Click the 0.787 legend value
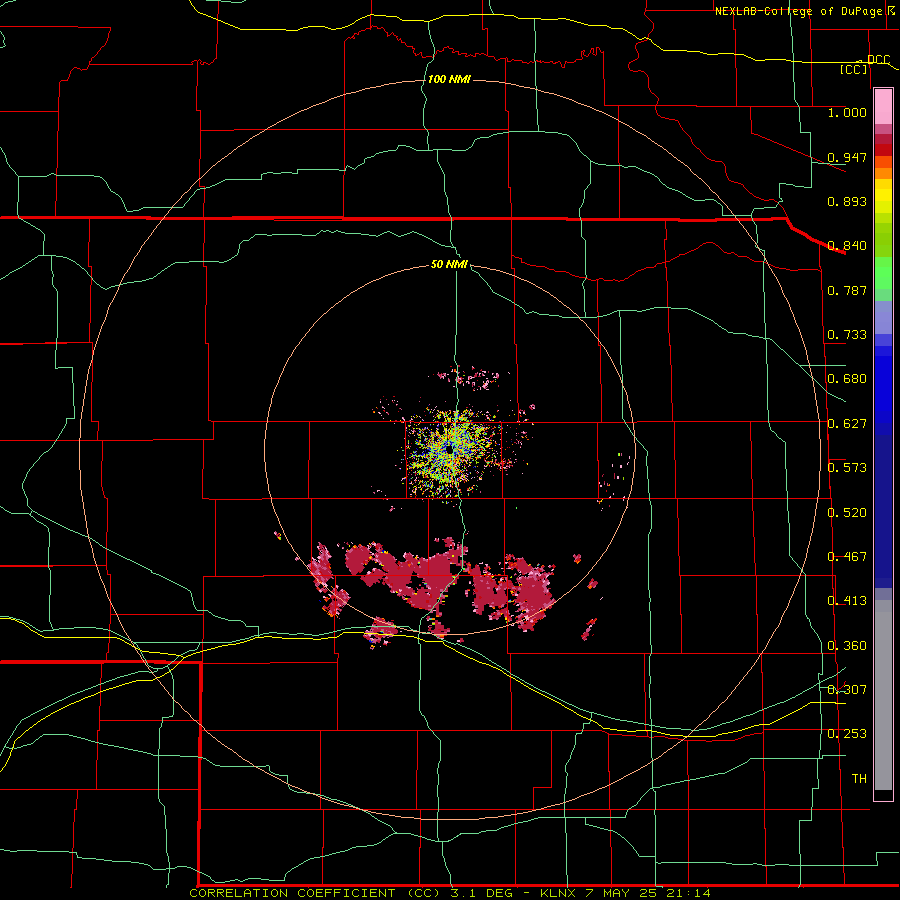 click(x=847, y=290)
